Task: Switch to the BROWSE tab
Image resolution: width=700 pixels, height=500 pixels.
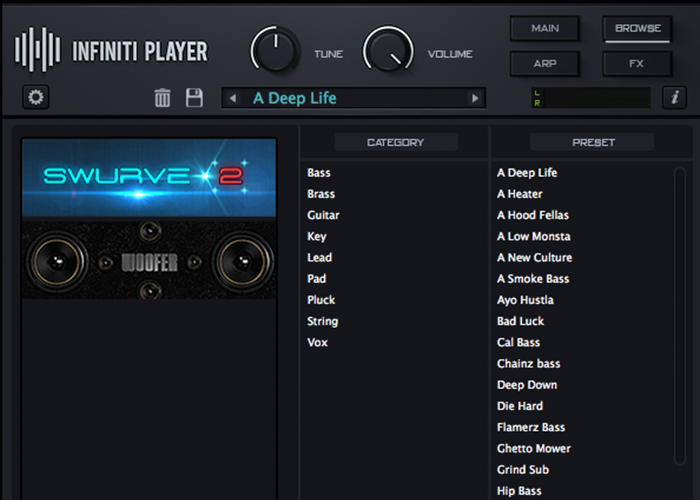Action: pos(638,29)
